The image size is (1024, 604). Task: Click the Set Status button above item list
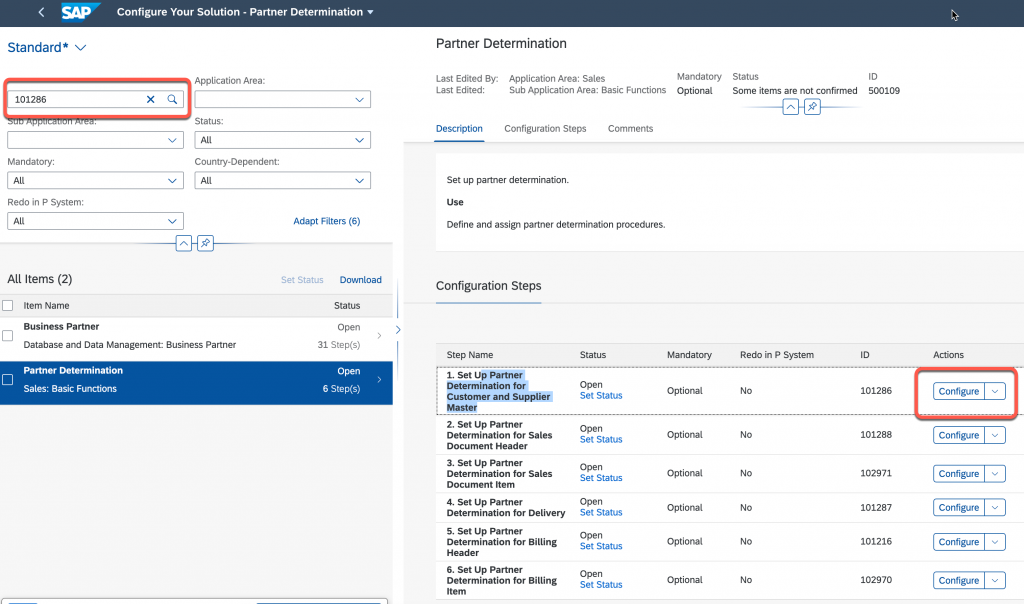tap(302, 279)
